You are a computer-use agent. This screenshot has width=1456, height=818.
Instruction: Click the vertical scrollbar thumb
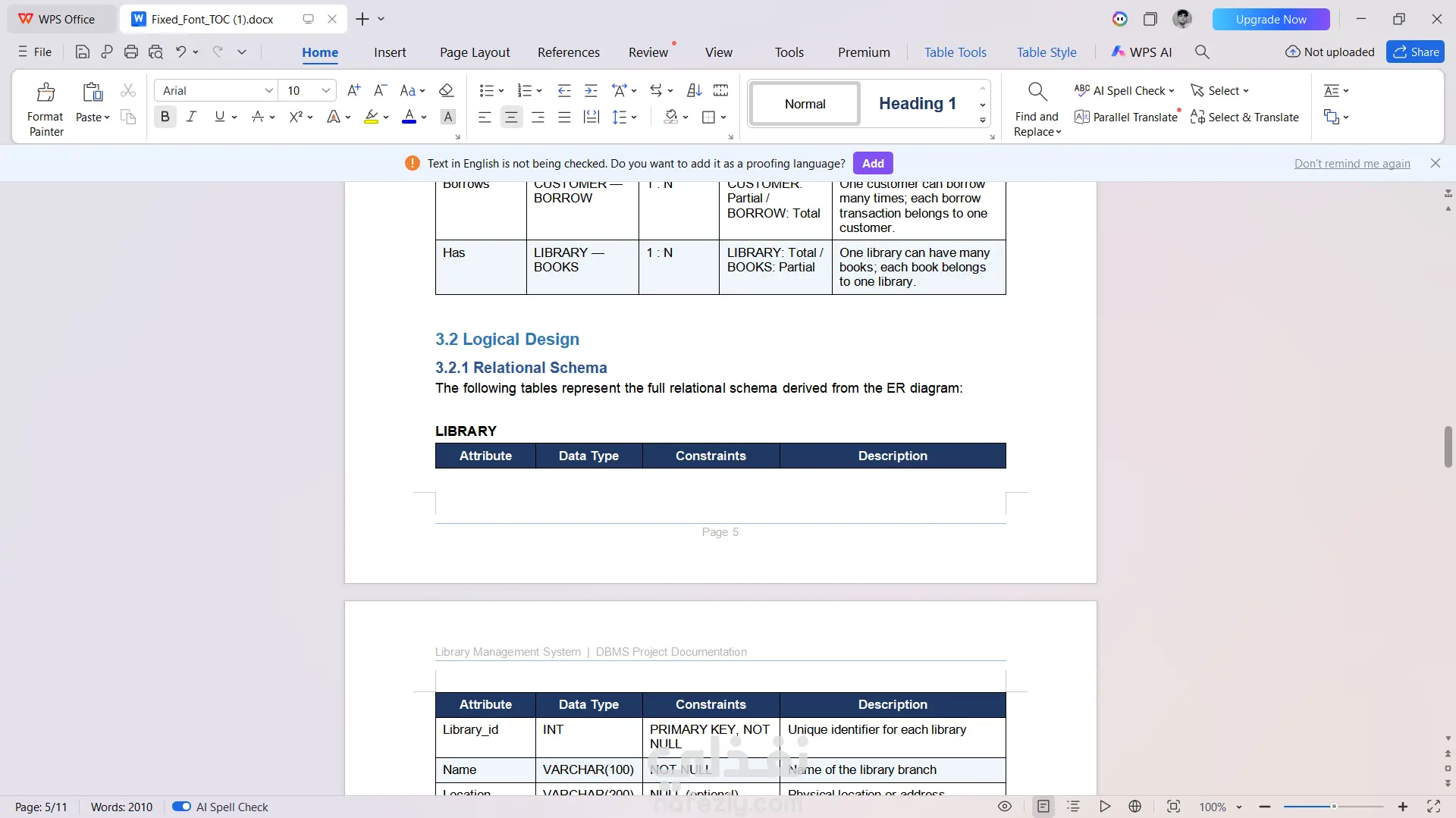pos(1448,447)
